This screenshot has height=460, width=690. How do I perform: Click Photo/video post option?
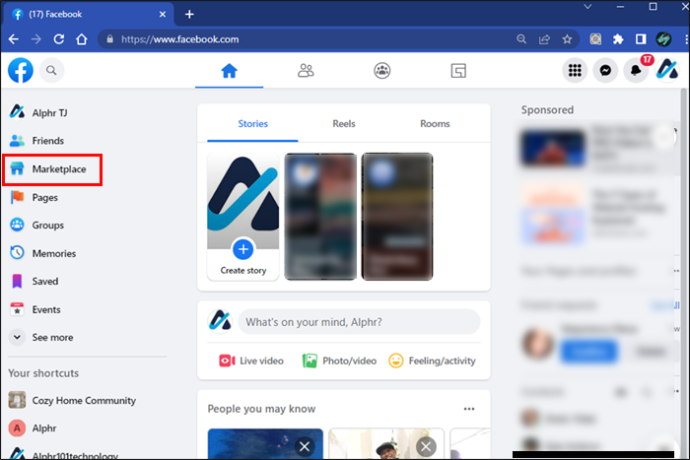(339, 361)
